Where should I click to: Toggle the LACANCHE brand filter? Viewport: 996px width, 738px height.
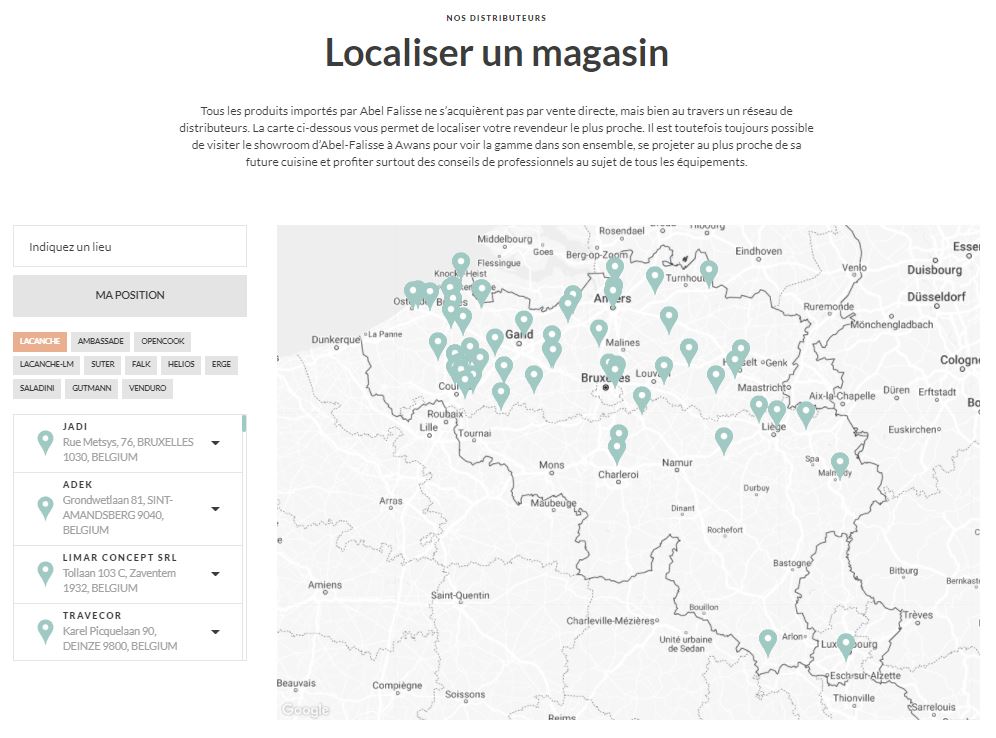39,341
